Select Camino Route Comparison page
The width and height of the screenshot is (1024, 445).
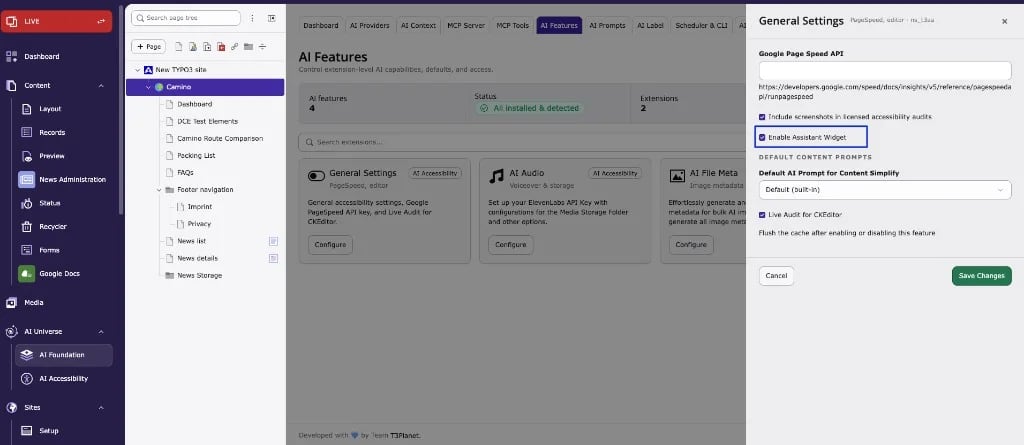tap(220, 139)
